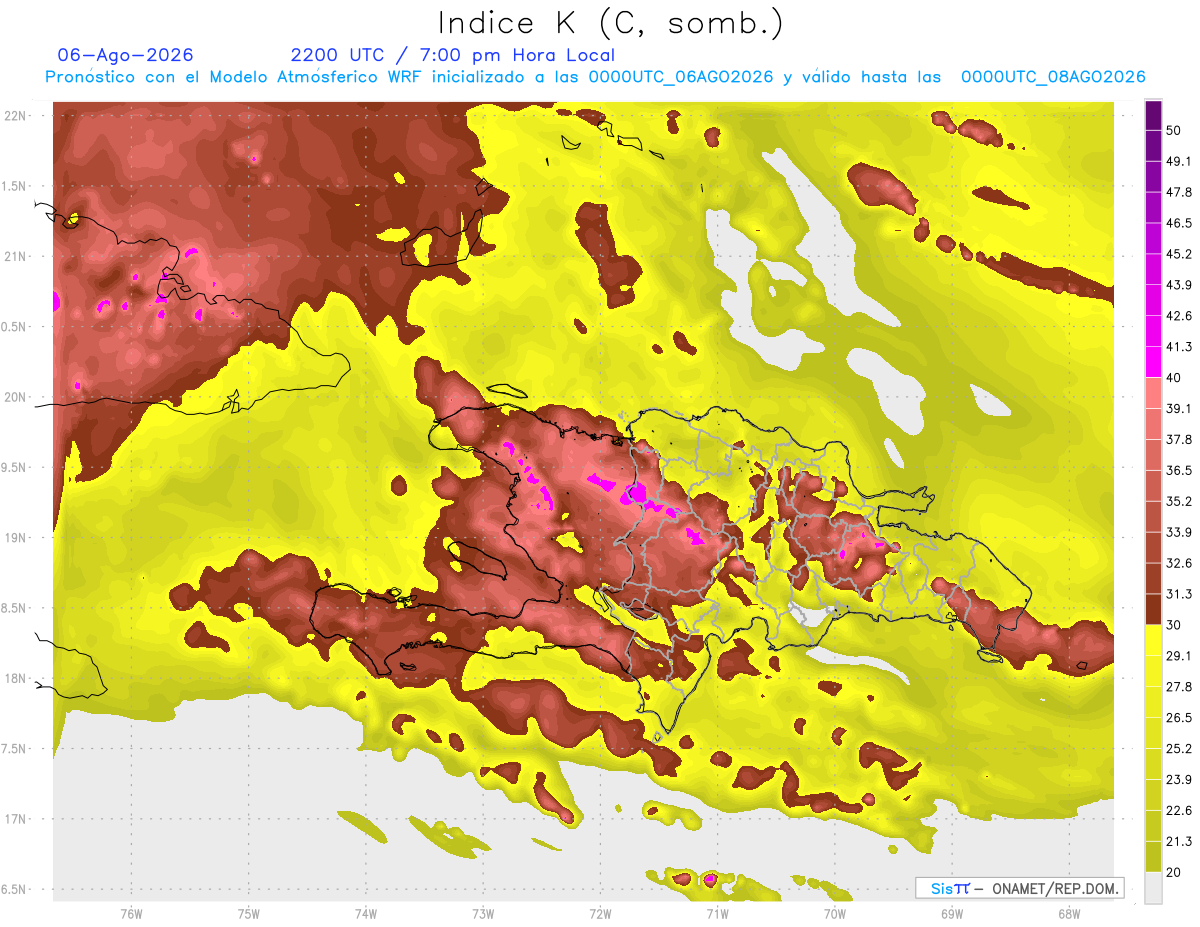This screenshot has height=927, width=1200.
Task: Click the "0000UTC_08AGO2026" valid-until time text
Action: (1053, 77)
